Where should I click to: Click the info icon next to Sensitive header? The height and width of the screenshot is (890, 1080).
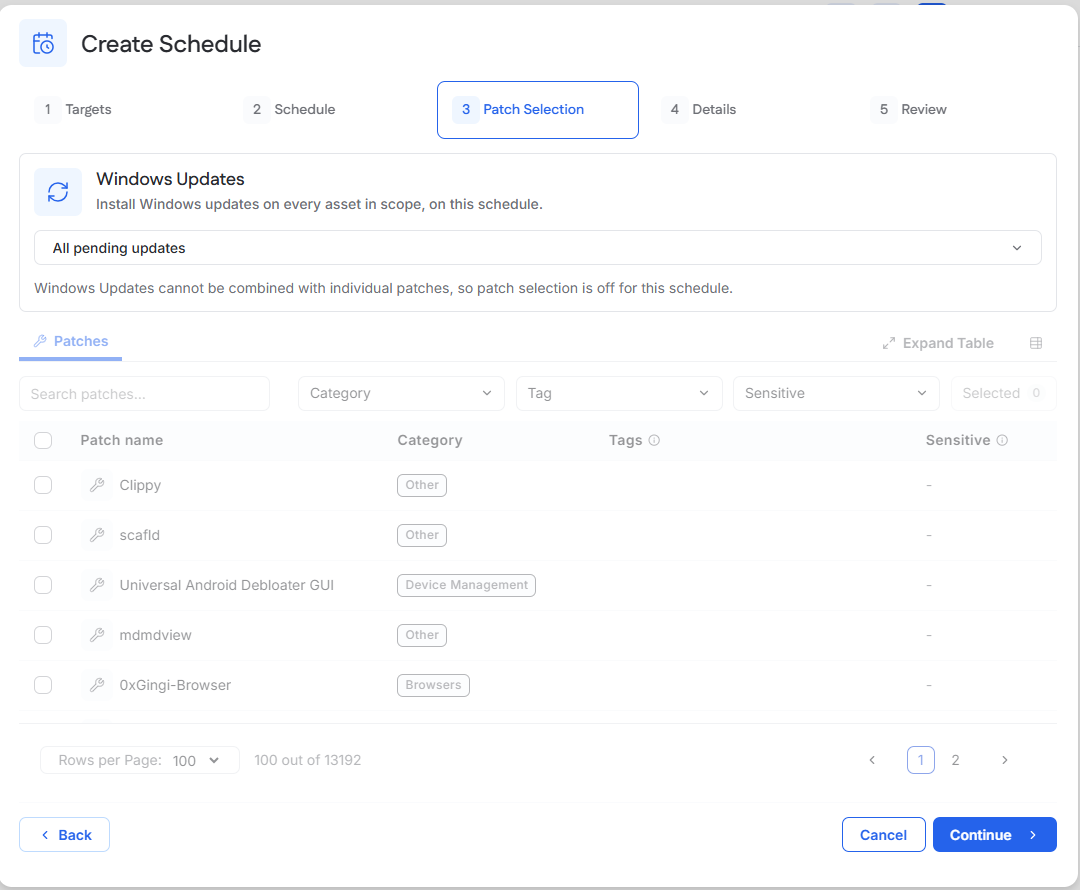[1002, 440]
